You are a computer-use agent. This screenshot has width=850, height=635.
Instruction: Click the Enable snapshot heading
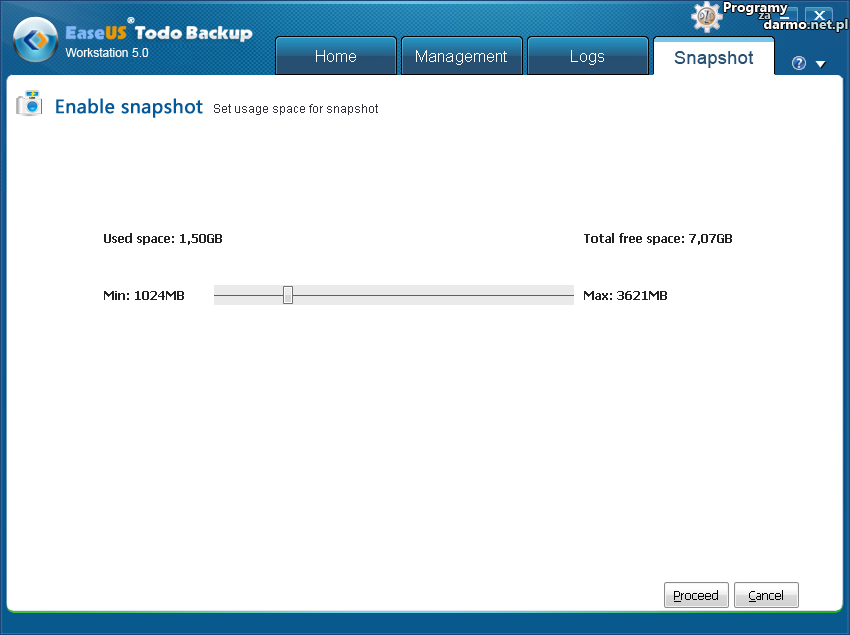click(128, 107)
